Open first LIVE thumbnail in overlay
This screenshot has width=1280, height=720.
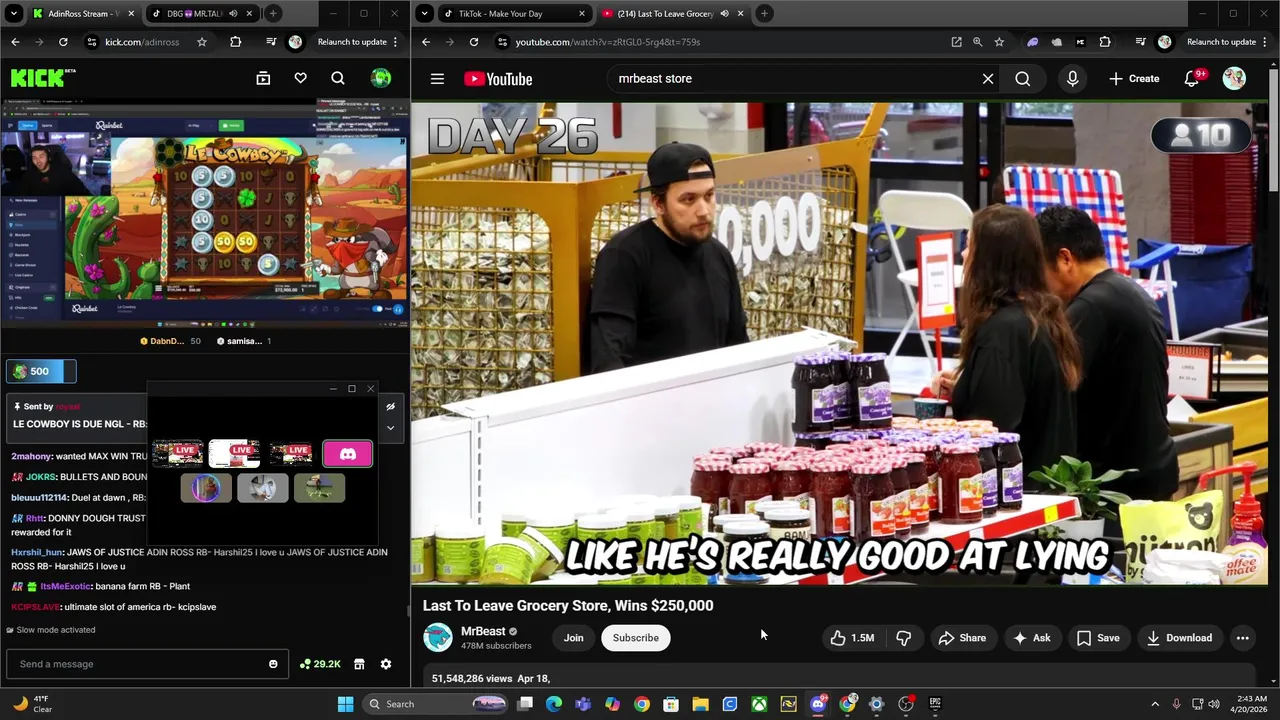(178, 454)
